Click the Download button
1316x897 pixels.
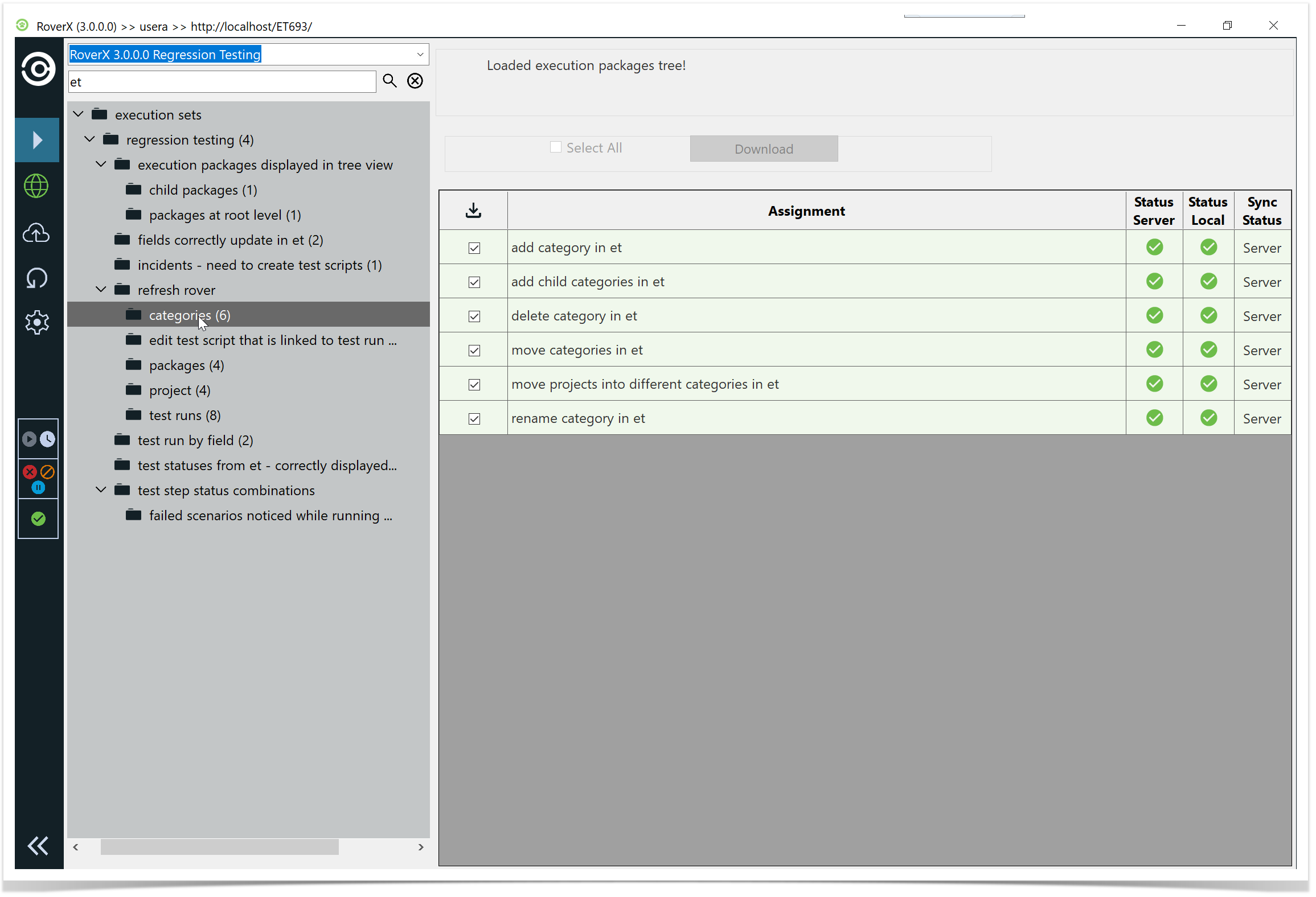click(764, 149)
